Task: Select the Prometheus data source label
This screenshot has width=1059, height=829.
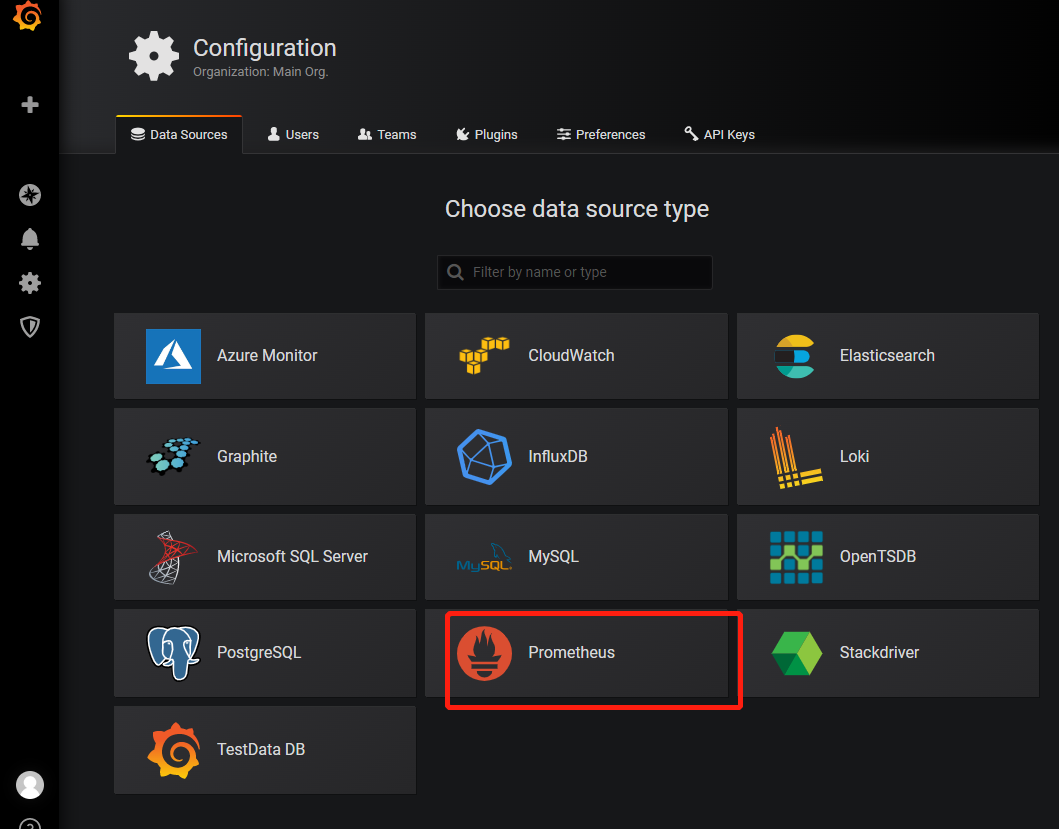Action: click(571, 652)
